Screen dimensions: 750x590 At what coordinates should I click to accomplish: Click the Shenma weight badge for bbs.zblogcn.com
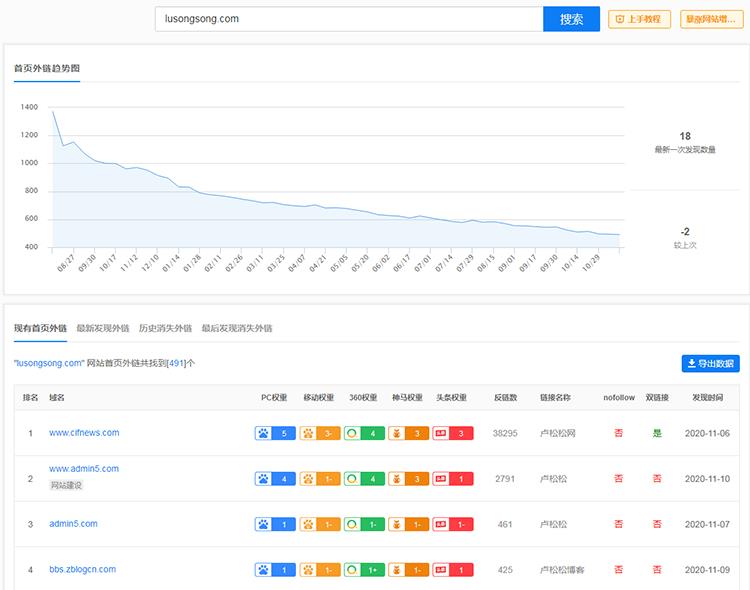[x=408, y=570]
